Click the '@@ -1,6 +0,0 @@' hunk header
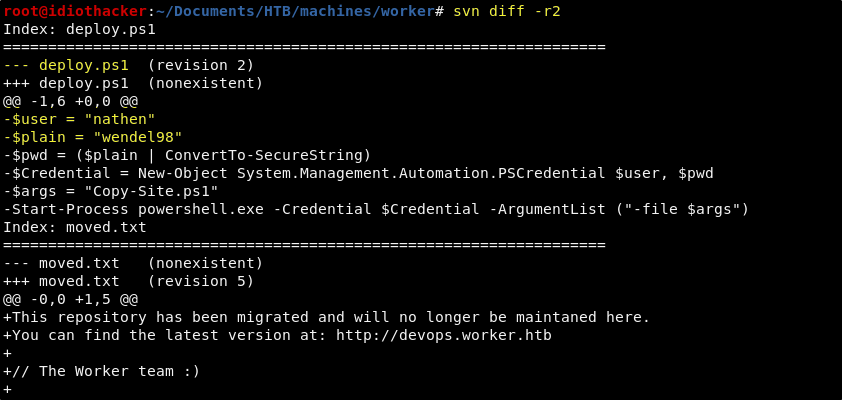The image size is (842, 400). (x=70, y=101)
